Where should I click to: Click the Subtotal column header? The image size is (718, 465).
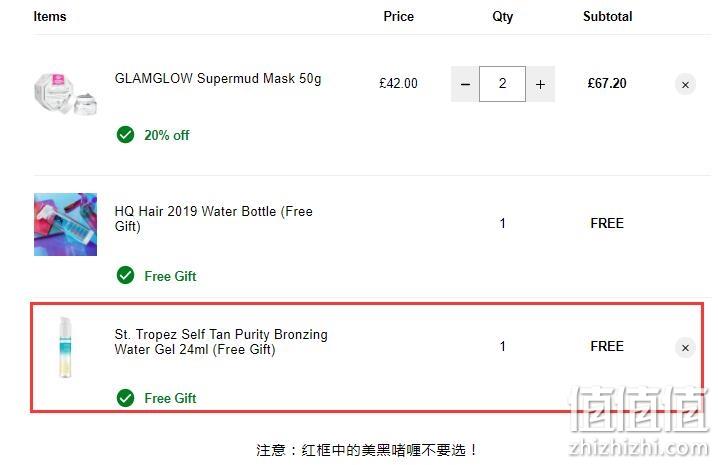tap(607, 16)
